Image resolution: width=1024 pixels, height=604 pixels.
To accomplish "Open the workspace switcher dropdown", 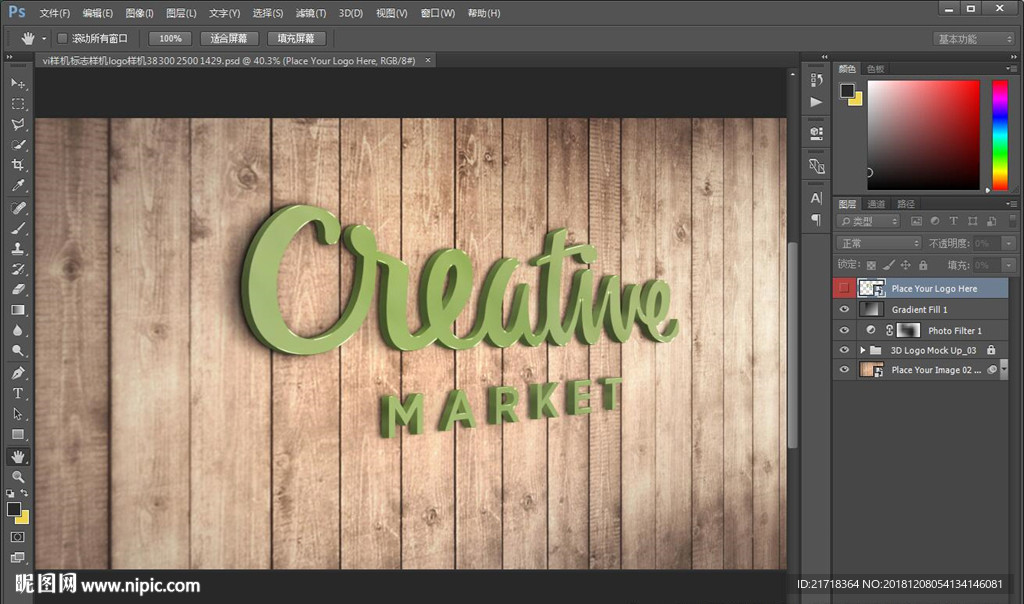I will pos(973,39).
